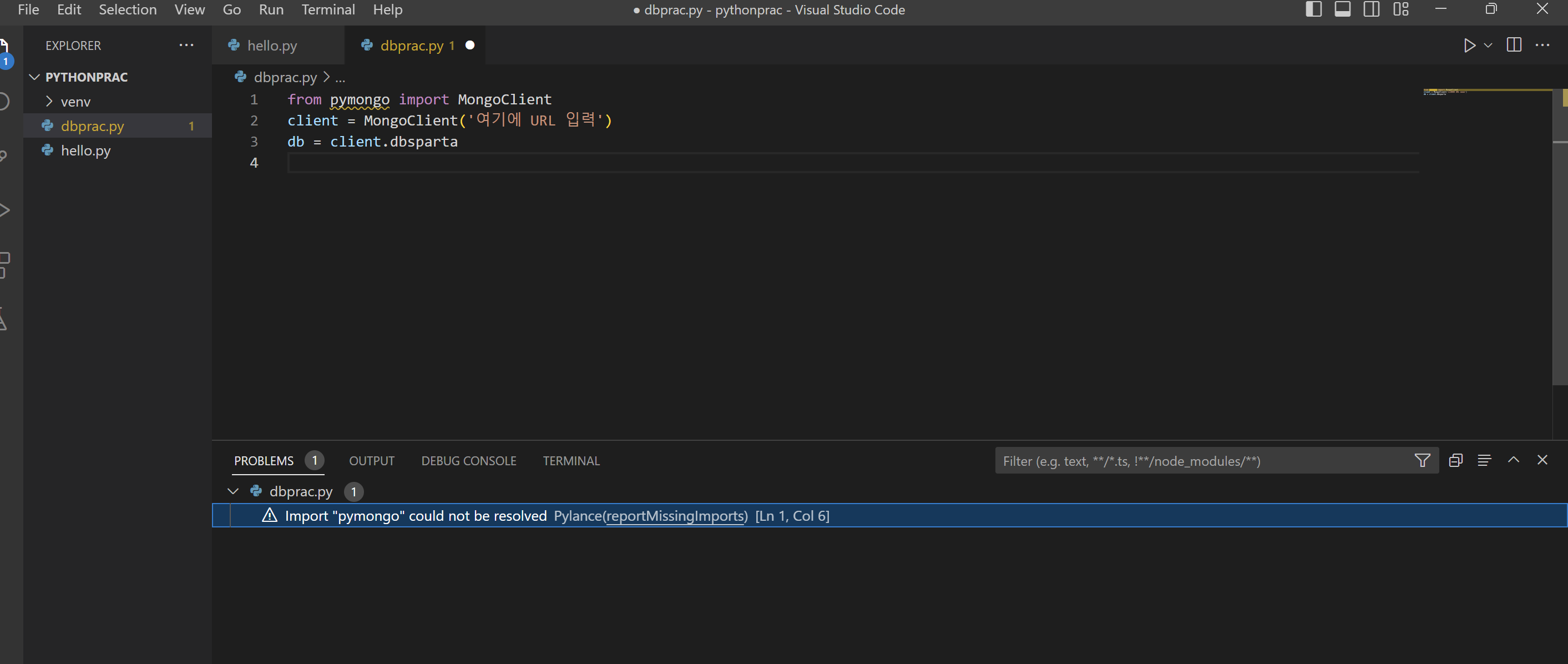The image size is (1568, 664).
Task: Open the Run menu
Action: [x=271, y=10]
